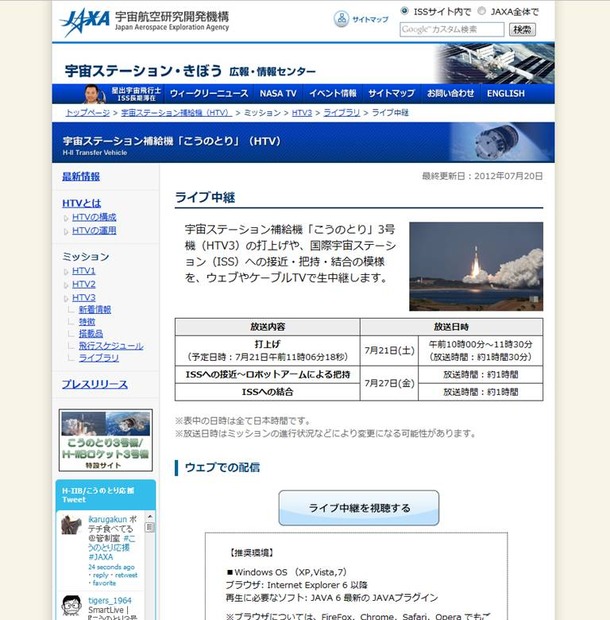Click the ISS photo in the header

[494, 63]
